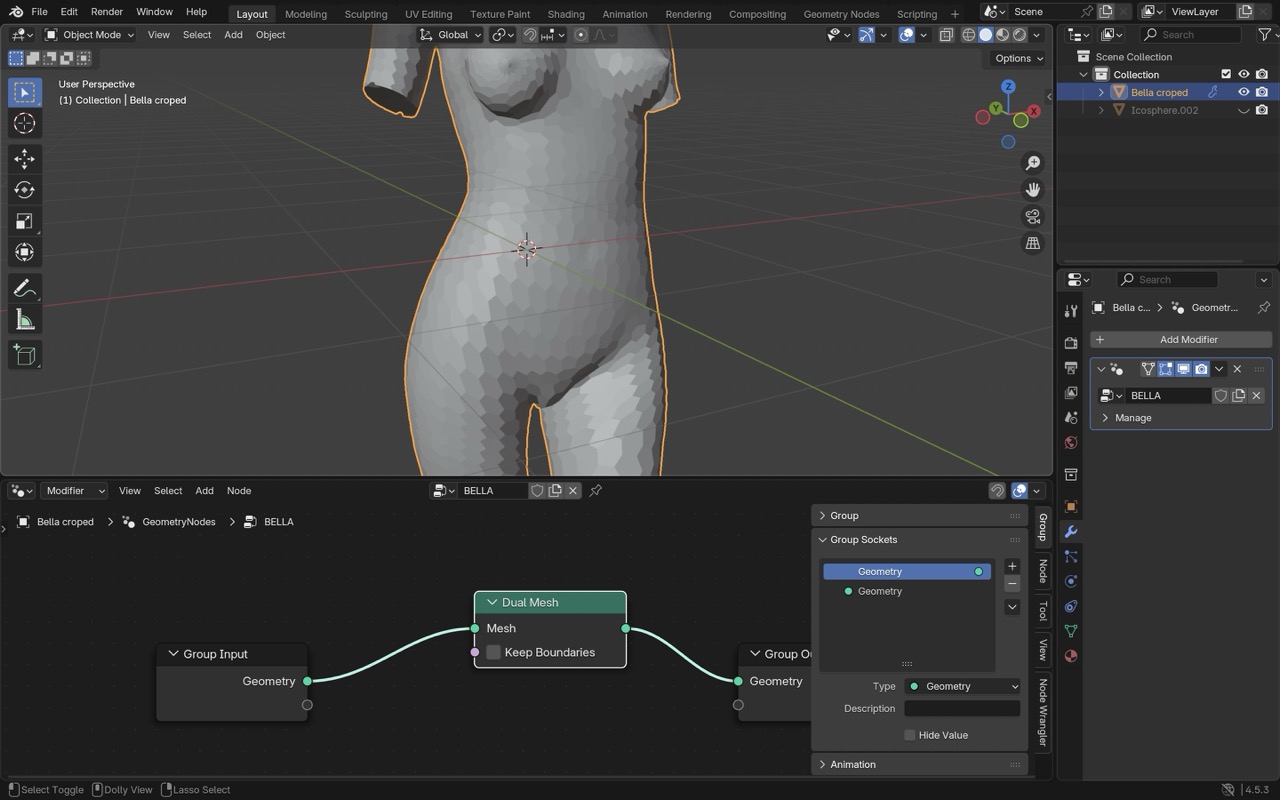Select the Move tool in the viewport toolbar
1280x800 pixels.
tap(25, 159)
